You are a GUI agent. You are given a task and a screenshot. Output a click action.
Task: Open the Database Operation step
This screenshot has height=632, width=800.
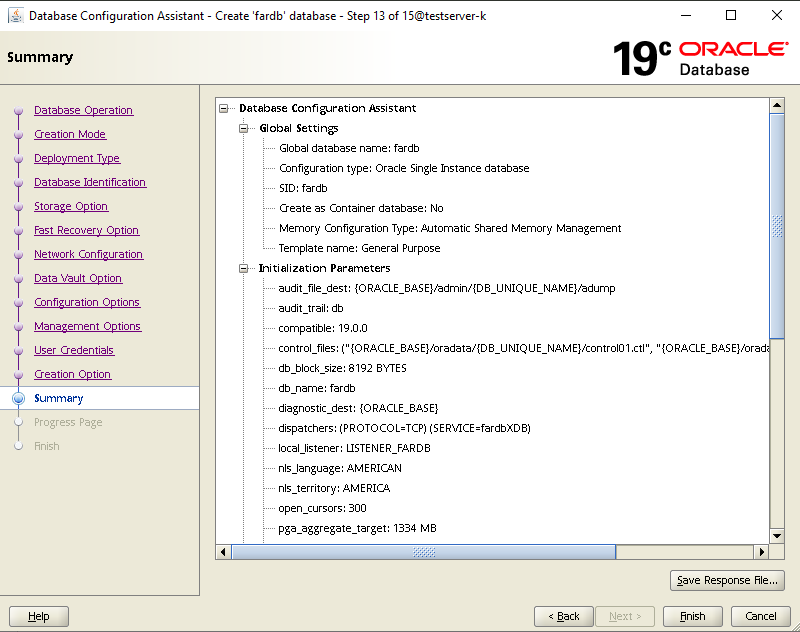(x=83, y=110)
